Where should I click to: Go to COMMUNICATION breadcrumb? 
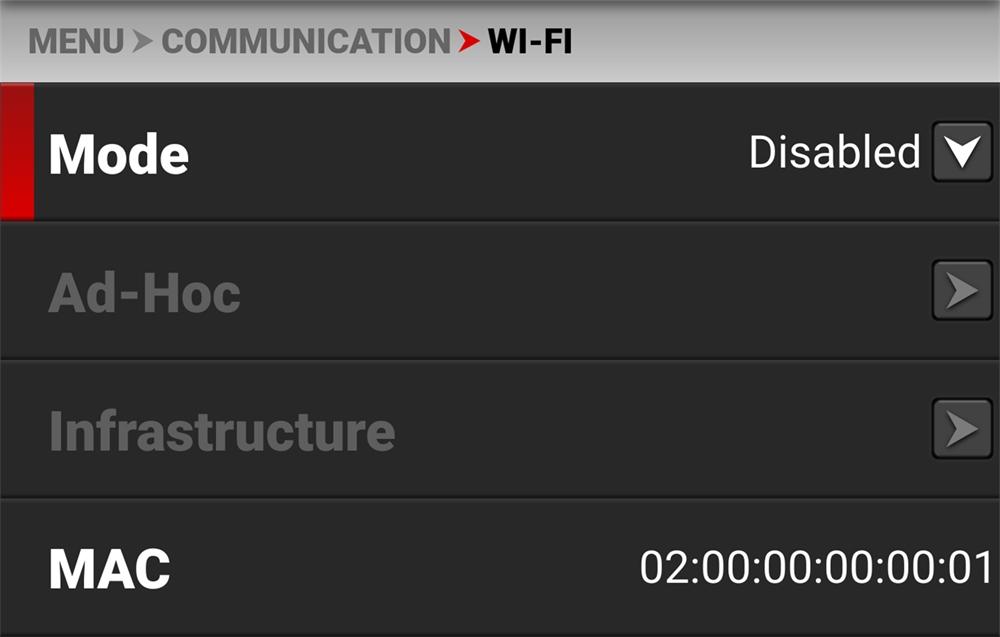pyautogui.click(x=306, y=41)
